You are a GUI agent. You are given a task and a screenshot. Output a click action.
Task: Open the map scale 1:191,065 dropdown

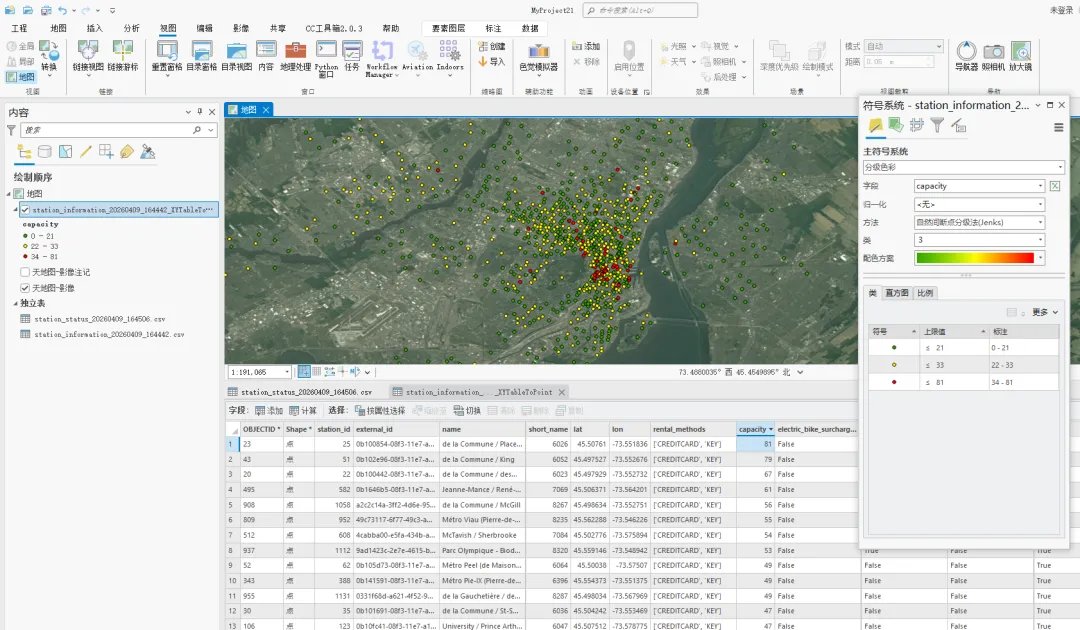click(x=287, y=372)
